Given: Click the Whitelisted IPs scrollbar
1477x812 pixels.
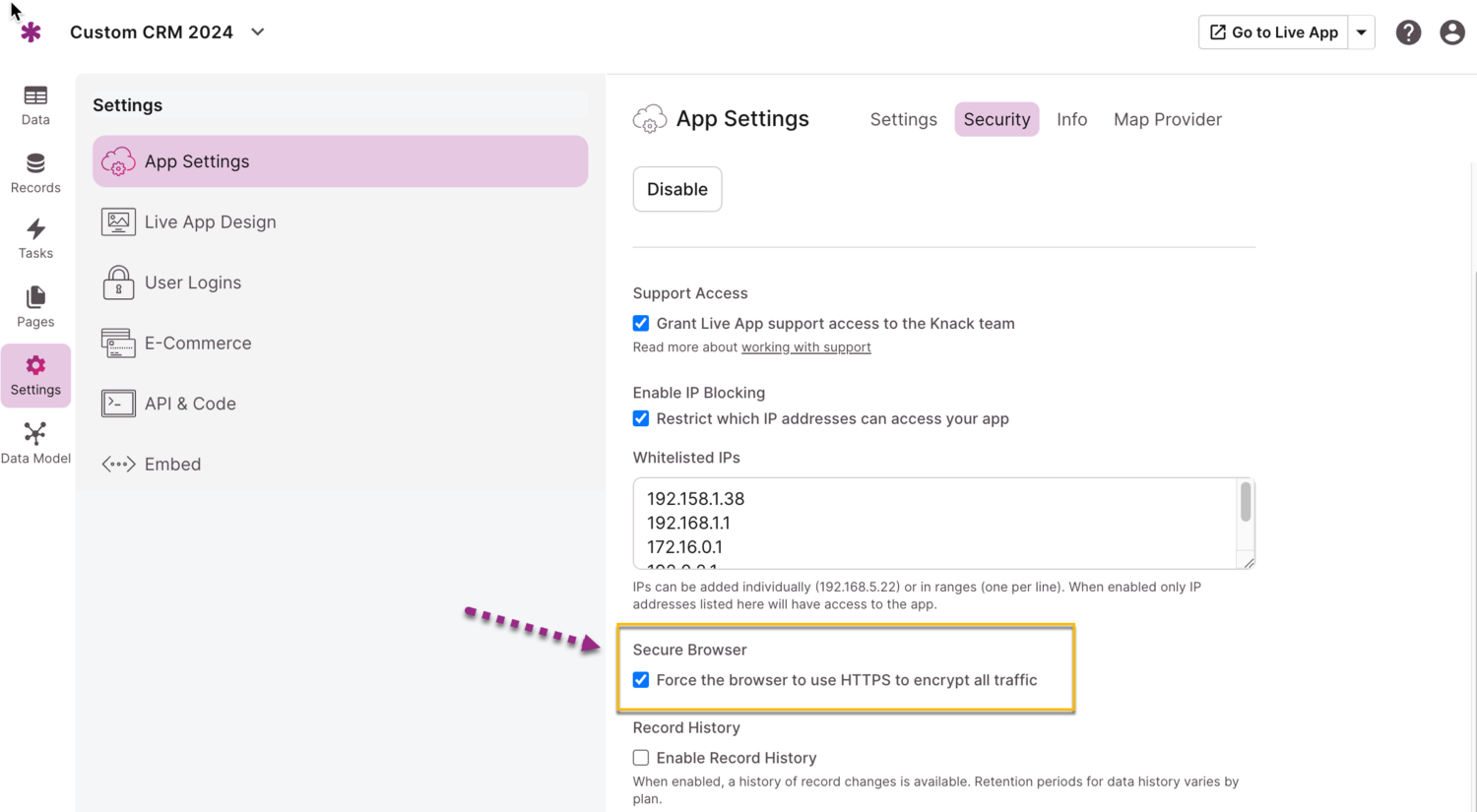Looking at the screenshot, I should [x=1246, y=503].
